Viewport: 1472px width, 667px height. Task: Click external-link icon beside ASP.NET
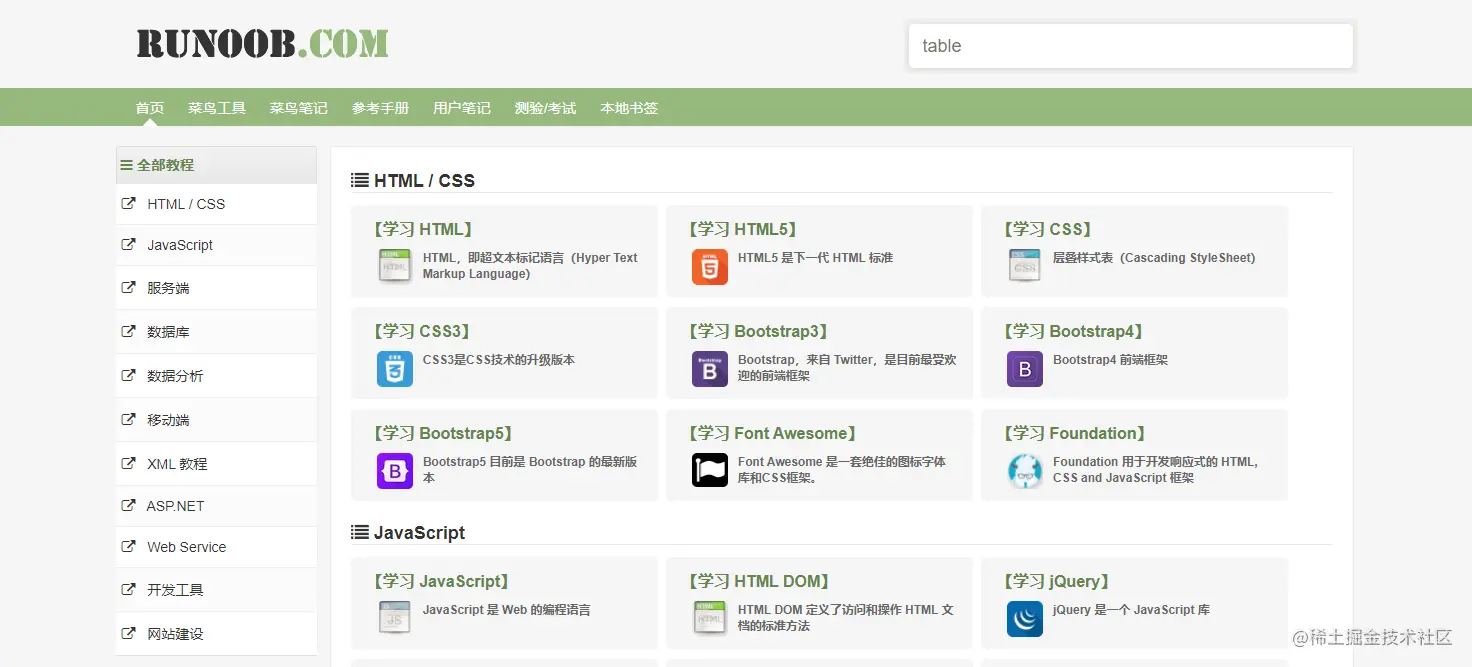tap(128, 505)
